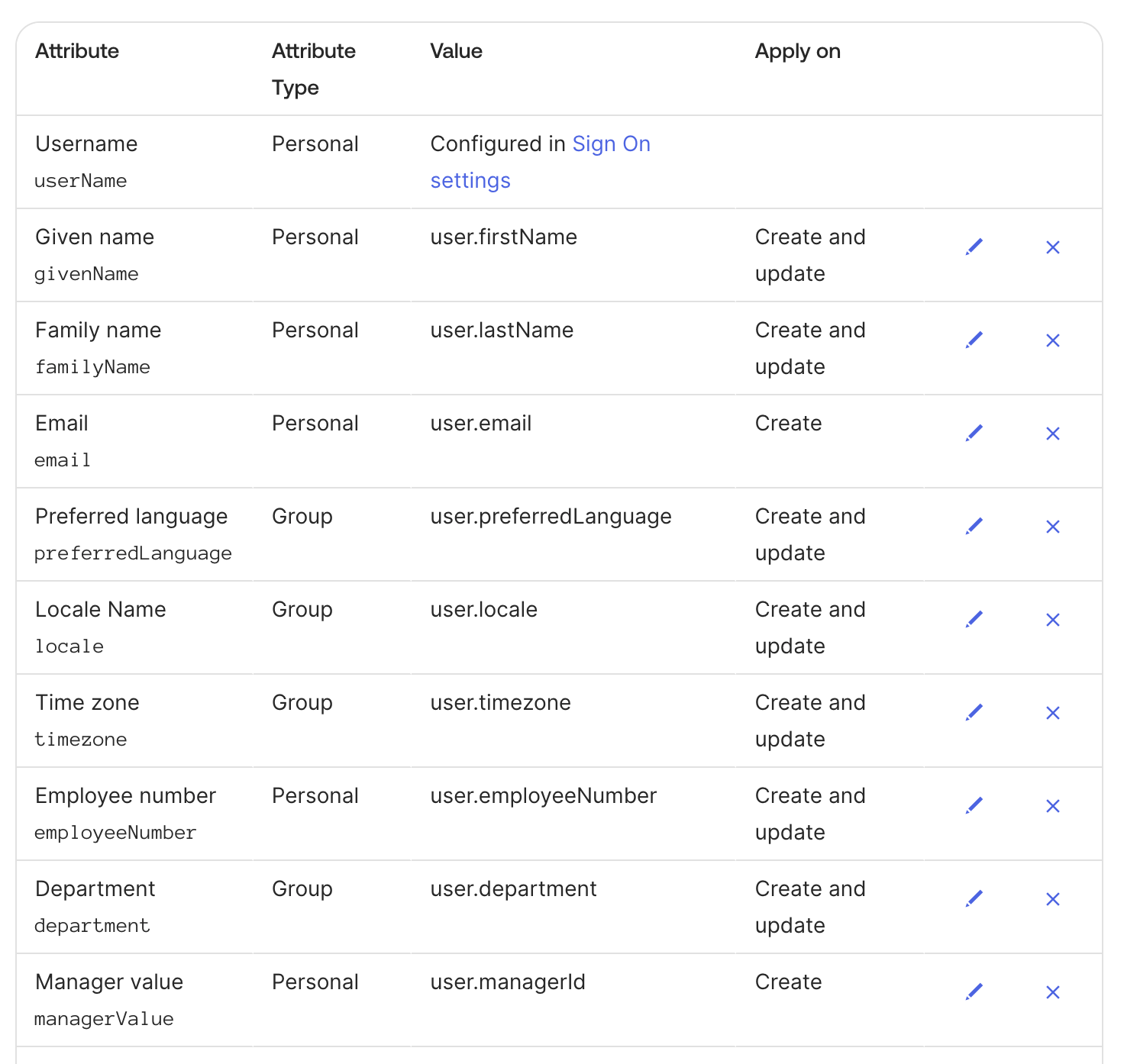The width and height of the screenshot is (1124, 1064).
Task: Delete the Email attribute mapping
Action: [x=1052, y=434]
